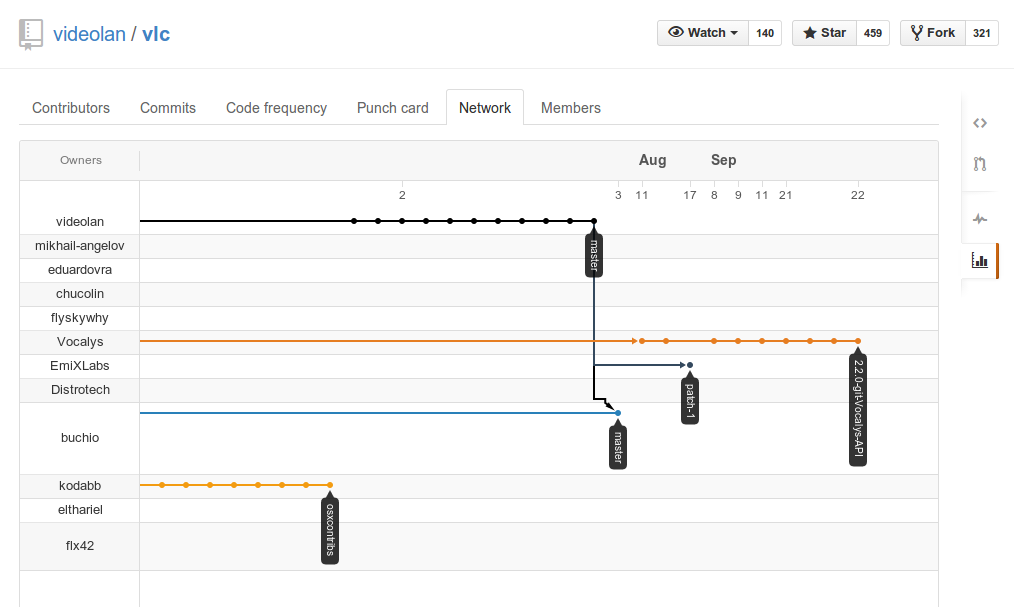This screenshot has height=607, width=1014.
Task: Click the Star button
Action: tap(825, 33)
